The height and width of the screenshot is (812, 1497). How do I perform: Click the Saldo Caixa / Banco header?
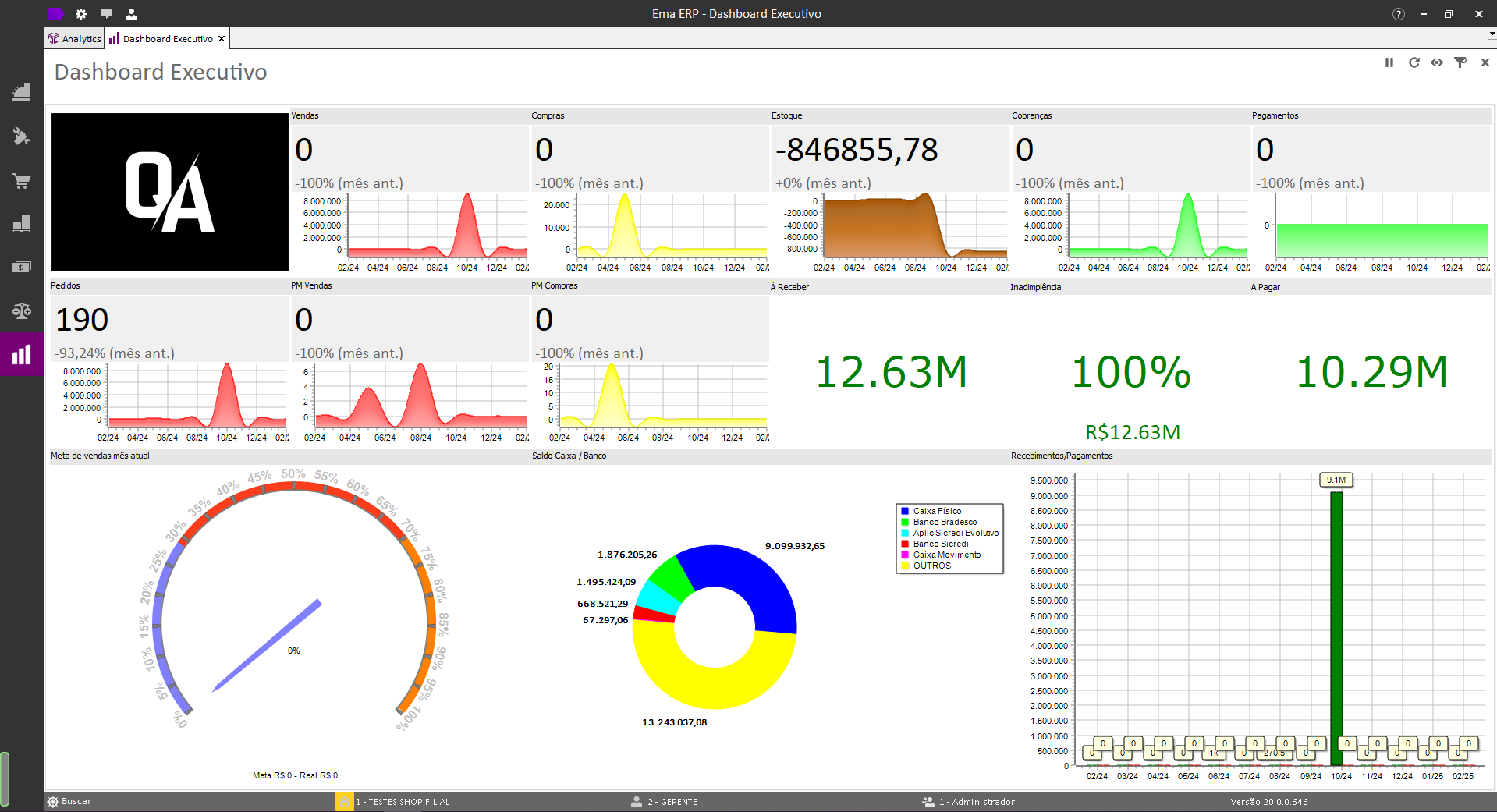point(769,456)
